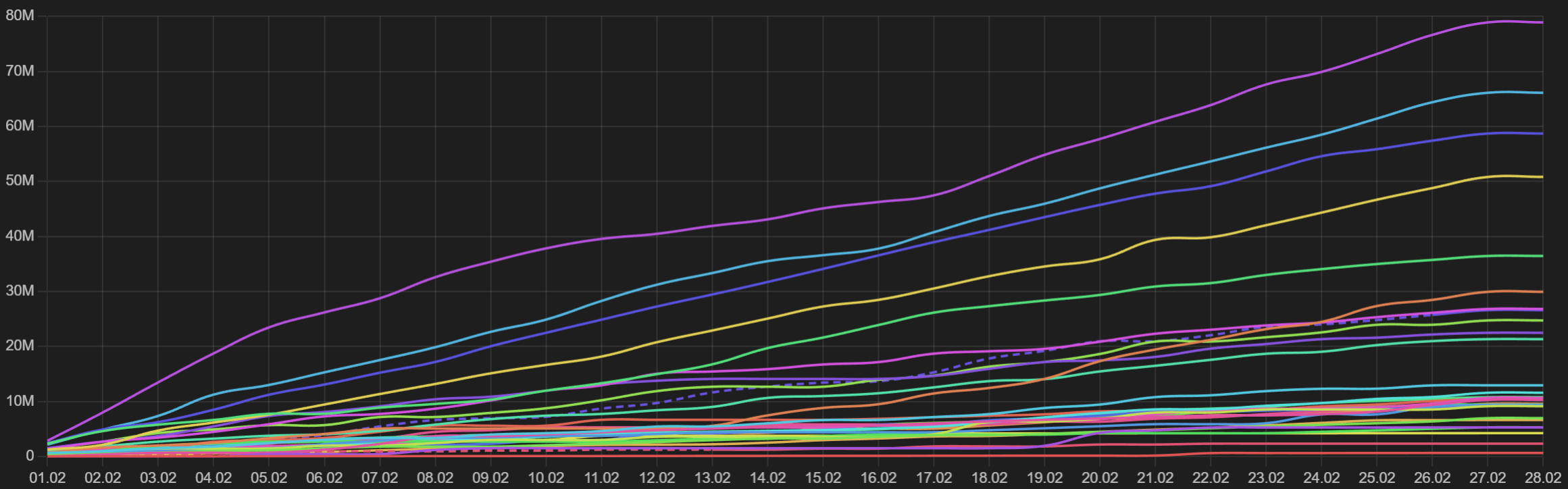Click the 02.02 date label
1568x489 pixels.
(x=103, y=478)
